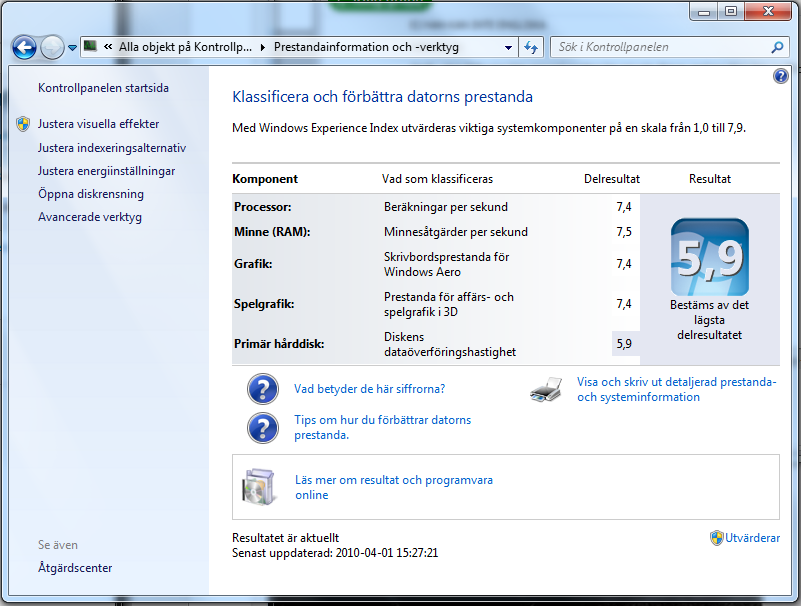The width and height of the screenshot is (801, 606).
Task: Click the 'Komponent' column header
Action: pos(265,179)
